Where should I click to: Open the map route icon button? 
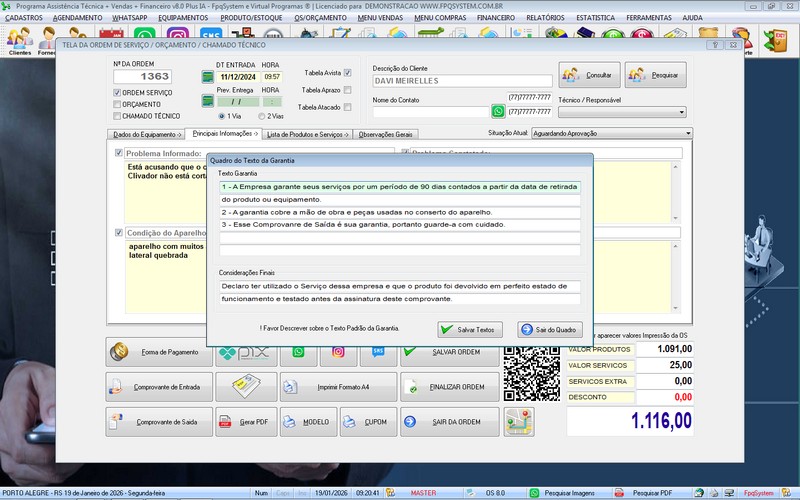(x=519, y=422)
